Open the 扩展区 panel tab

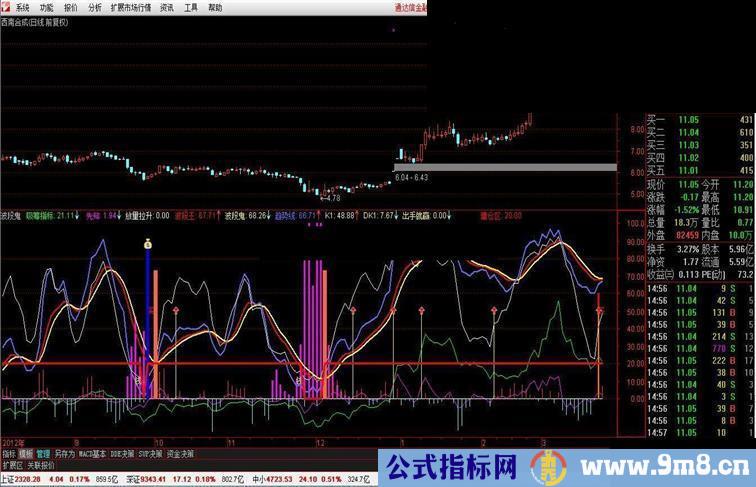pyautogui.click(x=12, y=465)
